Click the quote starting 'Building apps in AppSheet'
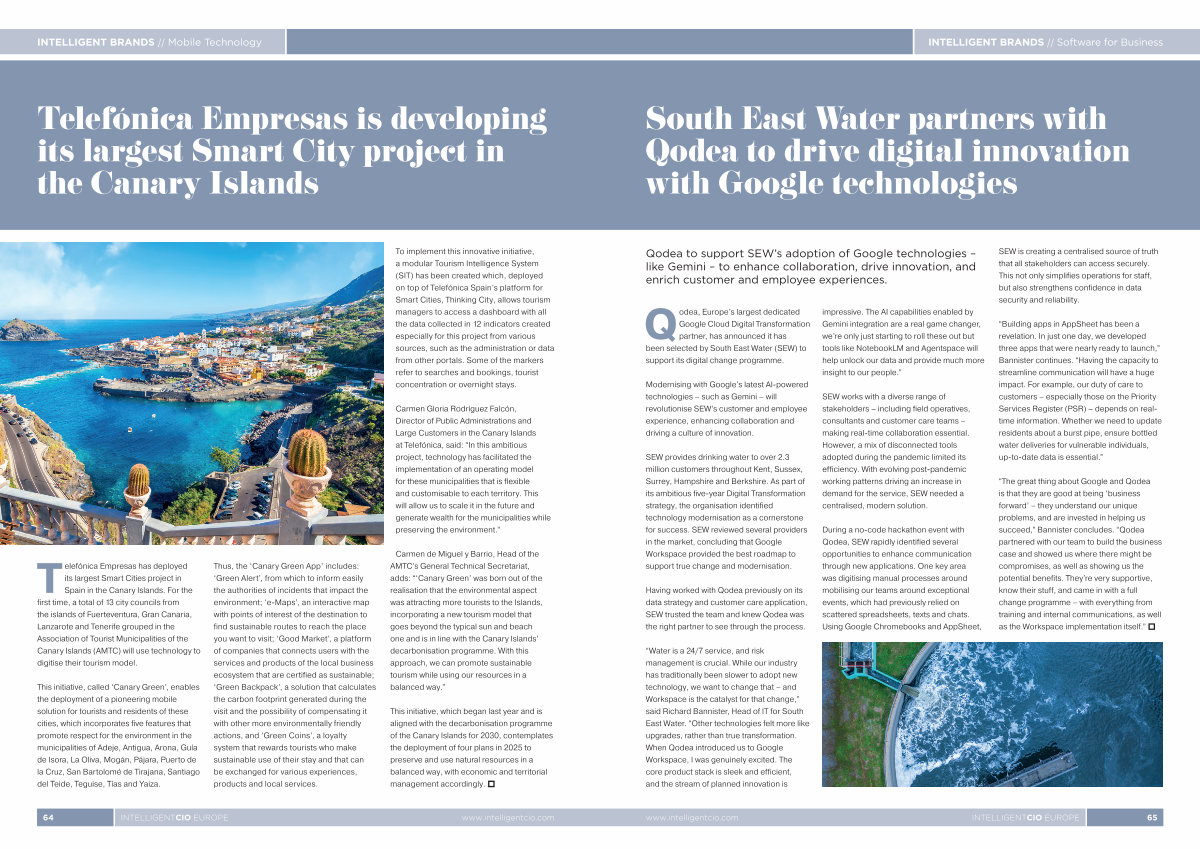The height and width of the screenshot is (849, 1200). (1079, 390)
